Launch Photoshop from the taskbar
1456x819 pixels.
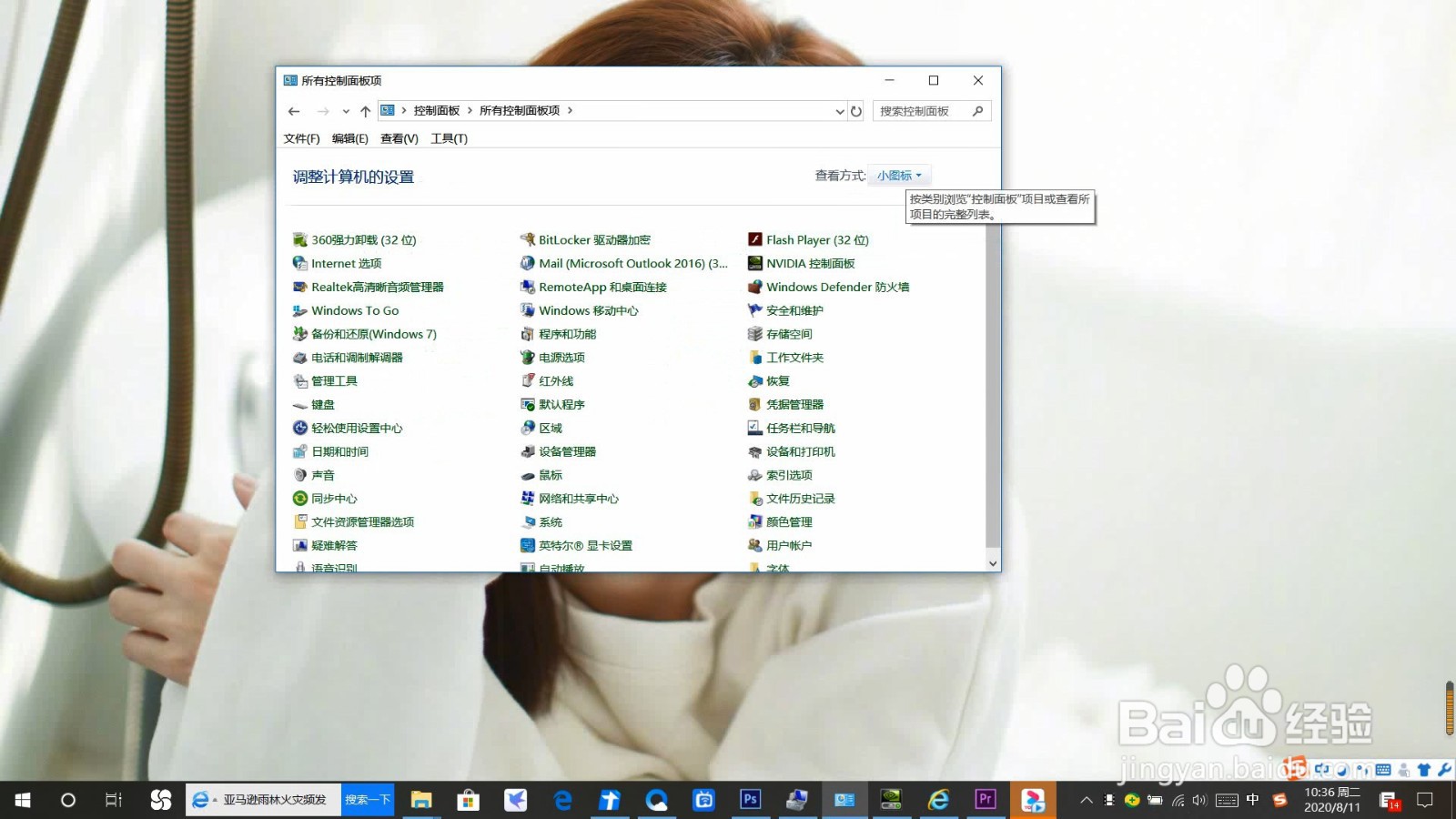coord(750,800)
